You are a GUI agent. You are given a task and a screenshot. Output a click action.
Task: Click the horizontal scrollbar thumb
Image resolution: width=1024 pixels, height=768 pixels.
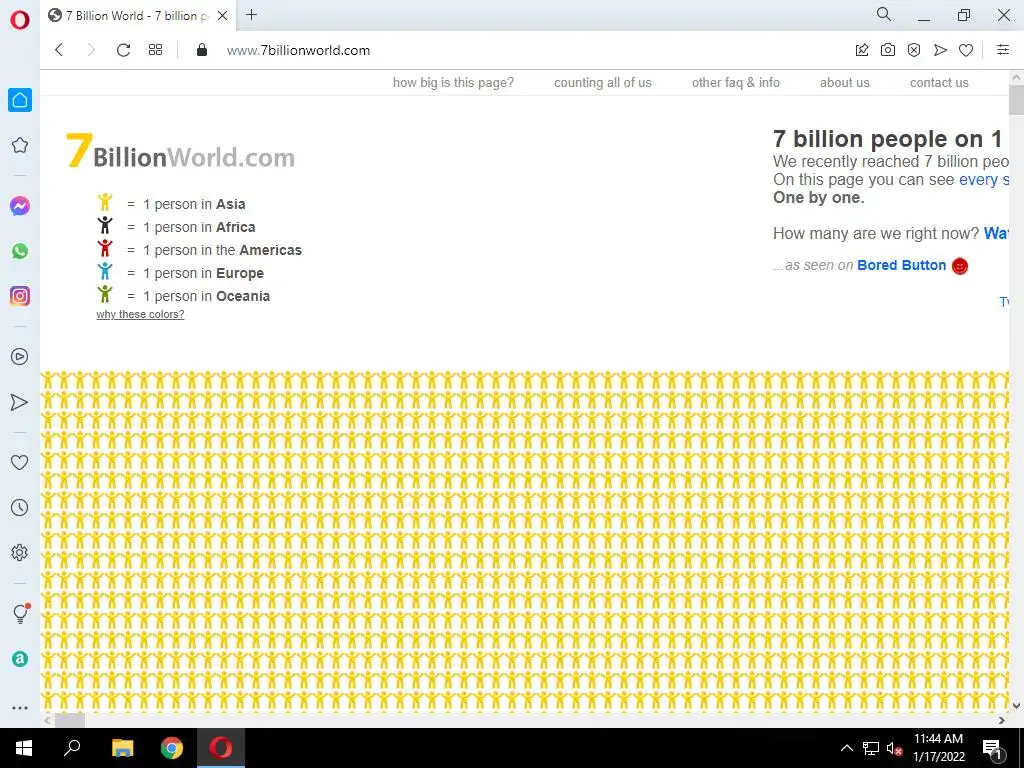click(69, 720)
